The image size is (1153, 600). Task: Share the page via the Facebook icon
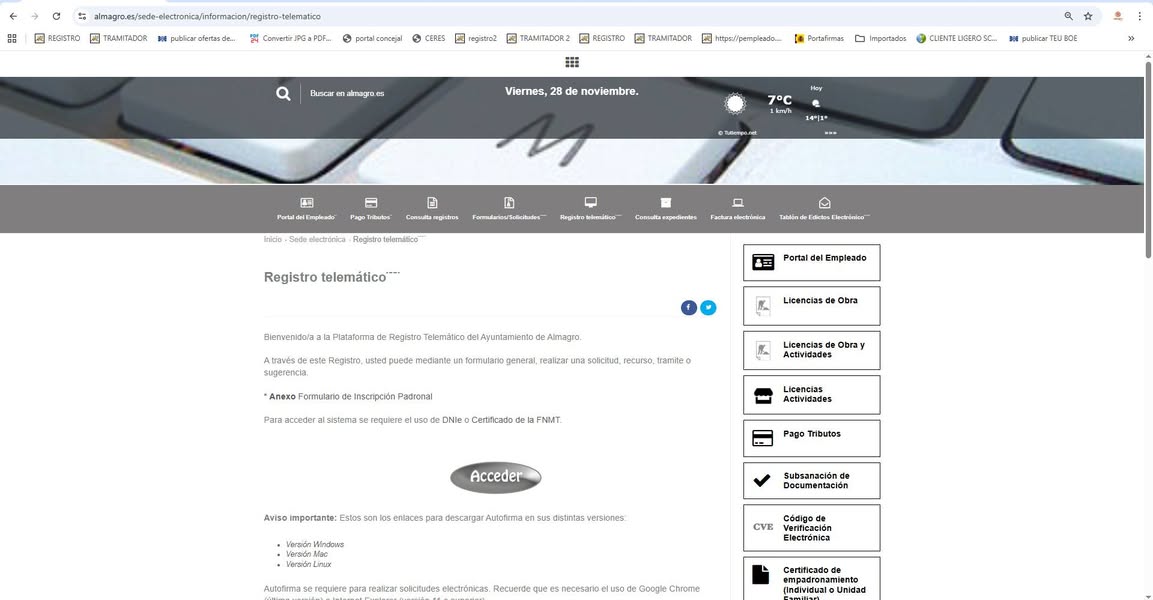[688, 307]
